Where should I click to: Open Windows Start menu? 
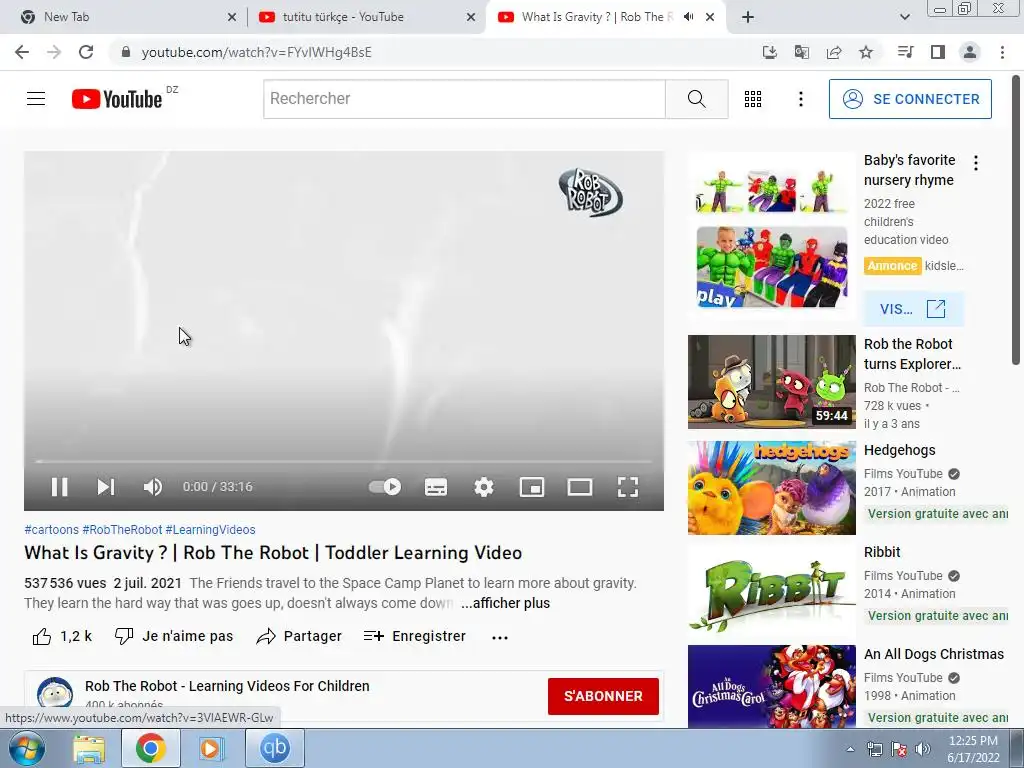point(27,748)
